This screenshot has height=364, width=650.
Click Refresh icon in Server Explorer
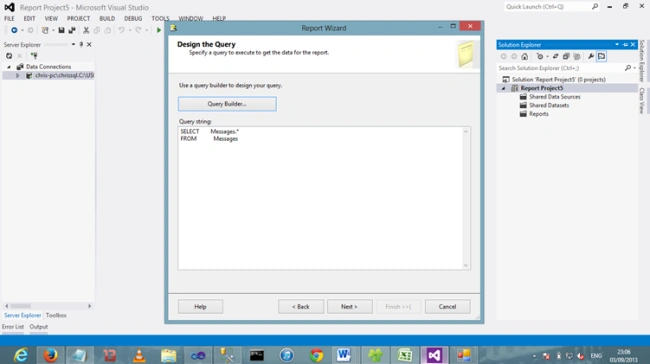tap(9, 56)
